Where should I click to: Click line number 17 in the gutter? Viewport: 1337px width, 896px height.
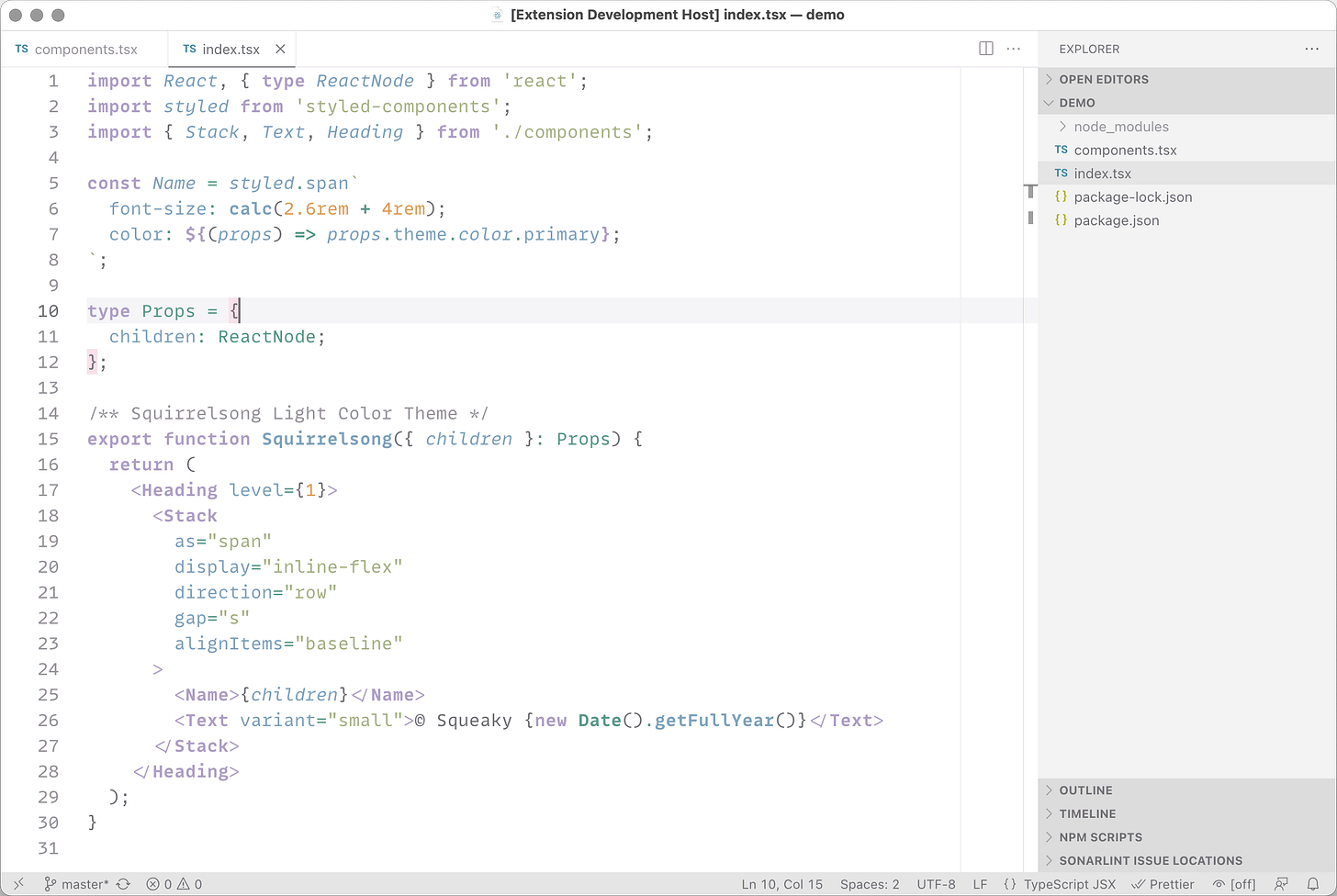(48, 490)
